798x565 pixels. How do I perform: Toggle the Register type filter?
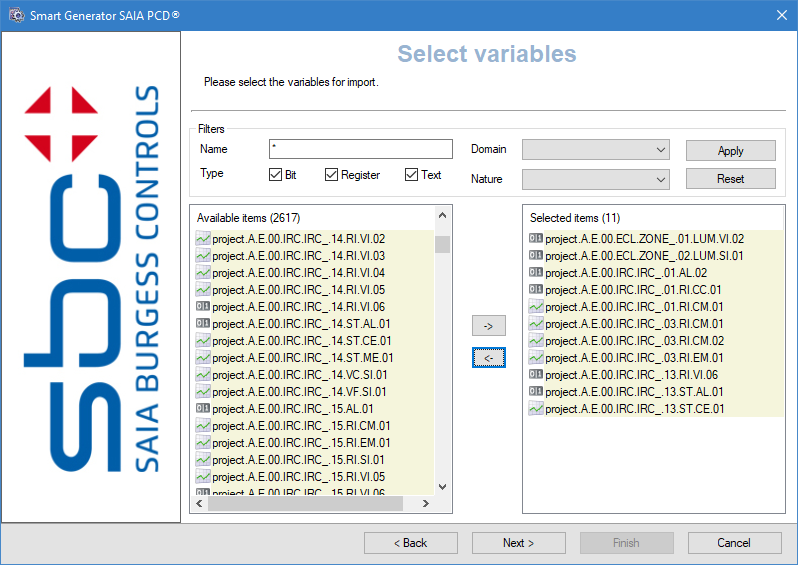pyautogui.click(x=331, y=175)
